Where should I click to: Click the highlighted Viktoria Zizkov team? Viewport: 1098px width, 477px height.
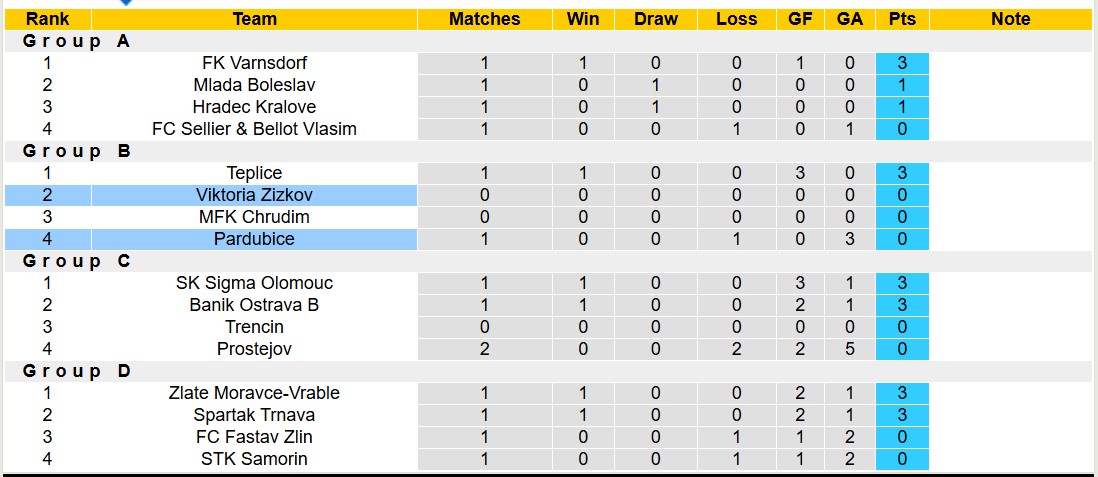(x=254, y=195)
